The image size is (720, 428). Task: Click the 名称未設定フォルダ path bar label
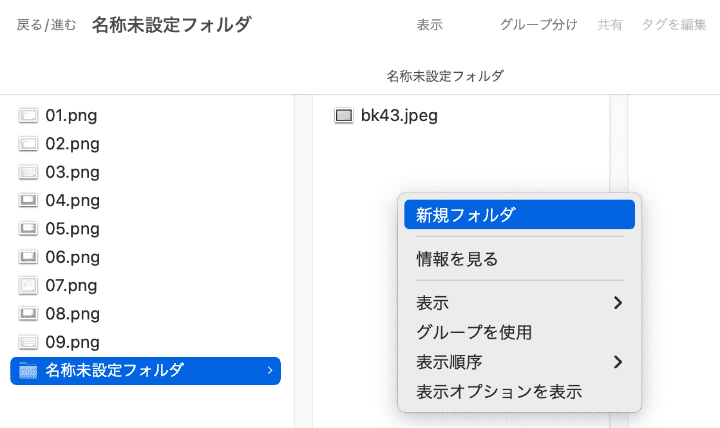[x=445, y=76]
